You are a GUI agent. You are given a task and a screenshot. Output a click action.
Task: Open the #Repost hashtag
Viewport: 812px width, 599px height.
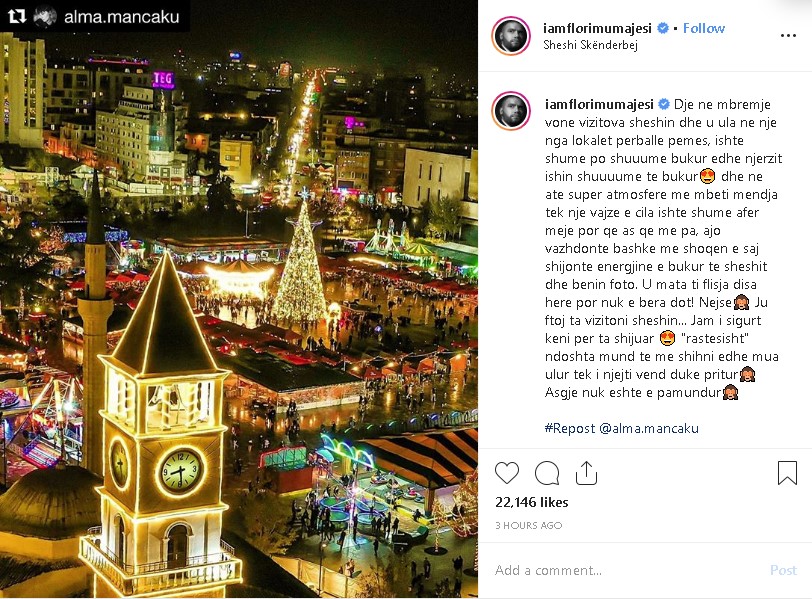click(x=570, y=428)
